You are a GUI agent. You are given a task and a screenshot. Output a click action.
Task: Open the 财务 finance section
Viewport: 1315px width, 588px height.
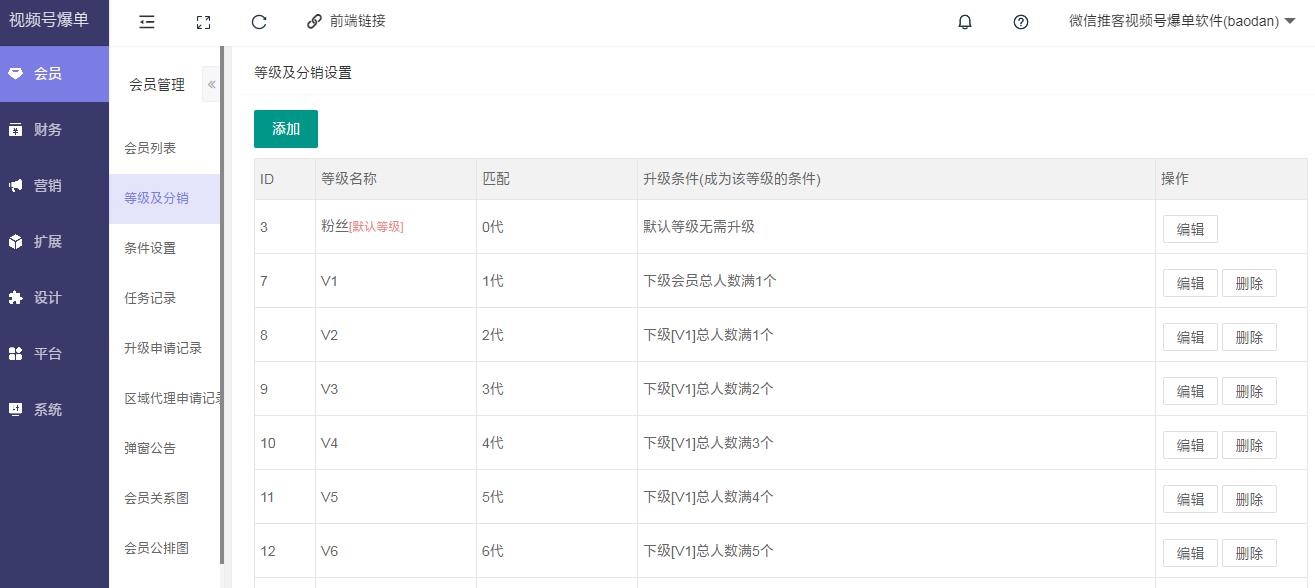click(48, 130)
